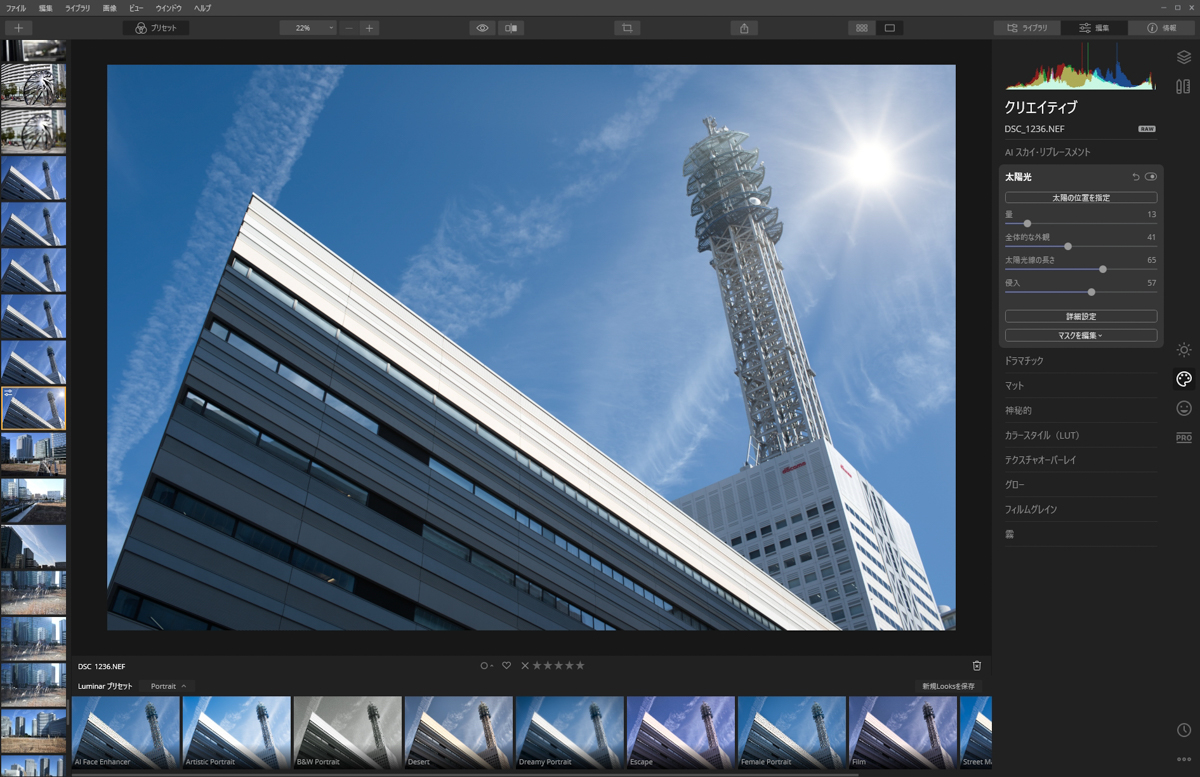Apply the Dreamy Portrait look thumbnail

click(570, 733)
